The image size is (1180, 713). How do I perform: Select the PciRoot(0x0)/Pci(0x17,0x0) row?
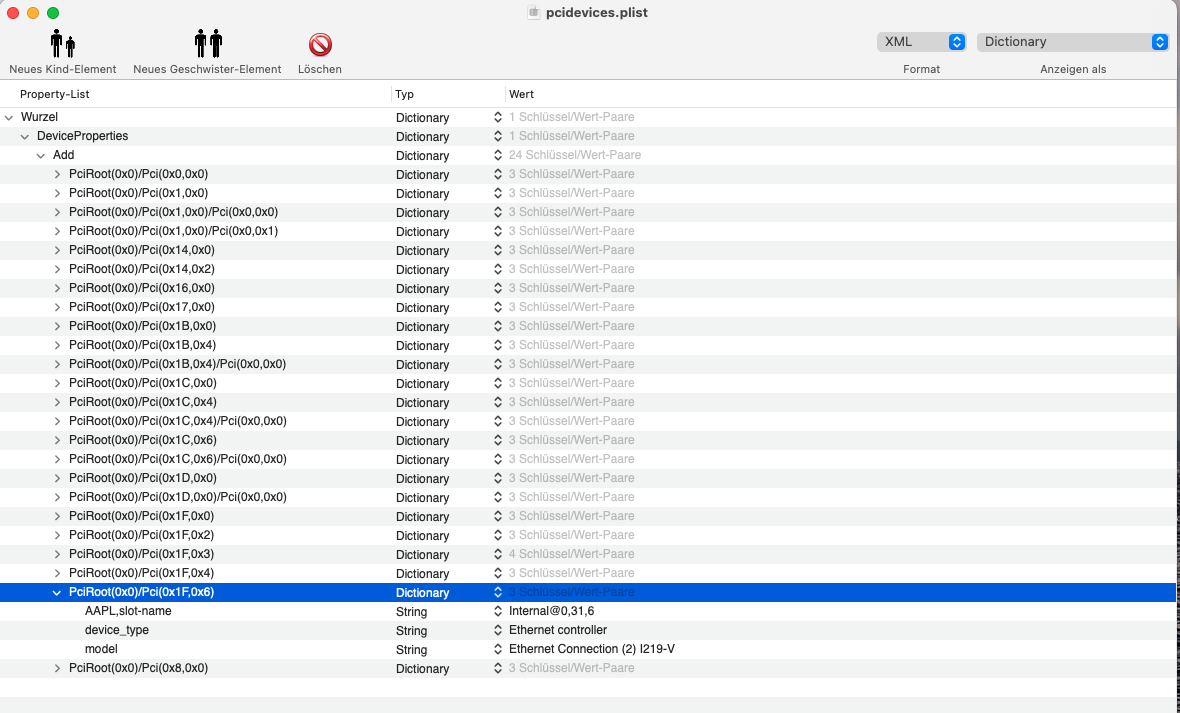pyautogui.click(x=588, y=307)
